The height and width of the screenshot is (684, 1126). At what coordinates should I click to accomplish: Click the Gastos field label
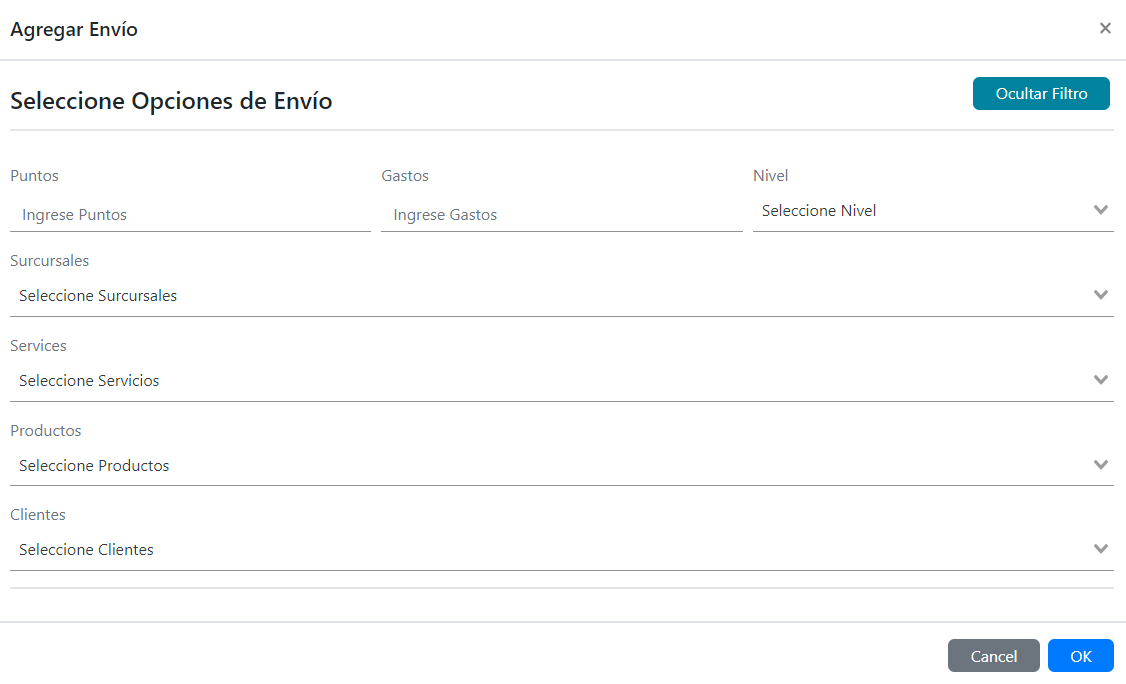[x=405, y=176]
